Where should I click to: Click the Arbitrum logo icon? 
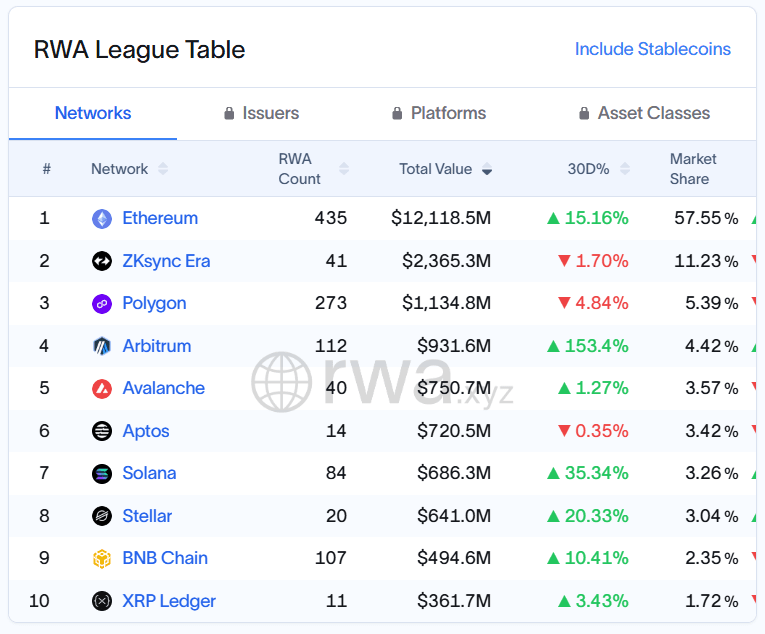click(102, 346)
